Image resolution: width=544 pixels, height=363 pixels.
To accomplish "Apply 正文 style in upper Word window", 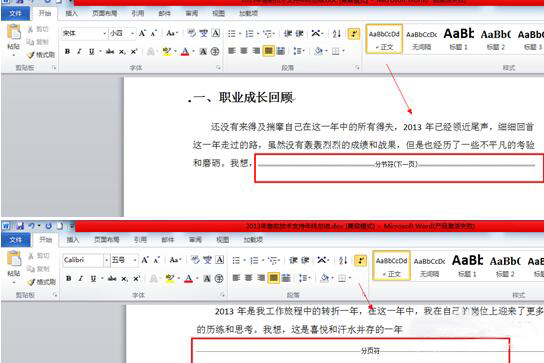I will (x=384, y=39).
